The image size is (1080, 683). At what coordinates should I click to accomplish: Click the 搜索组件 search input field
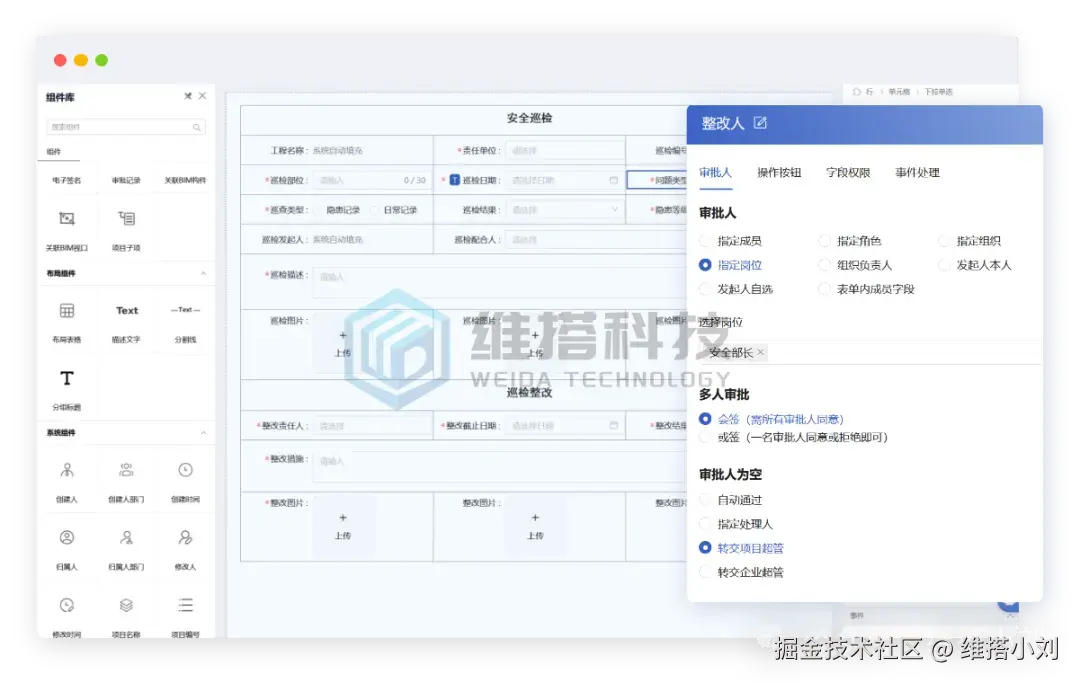[120, 127]
